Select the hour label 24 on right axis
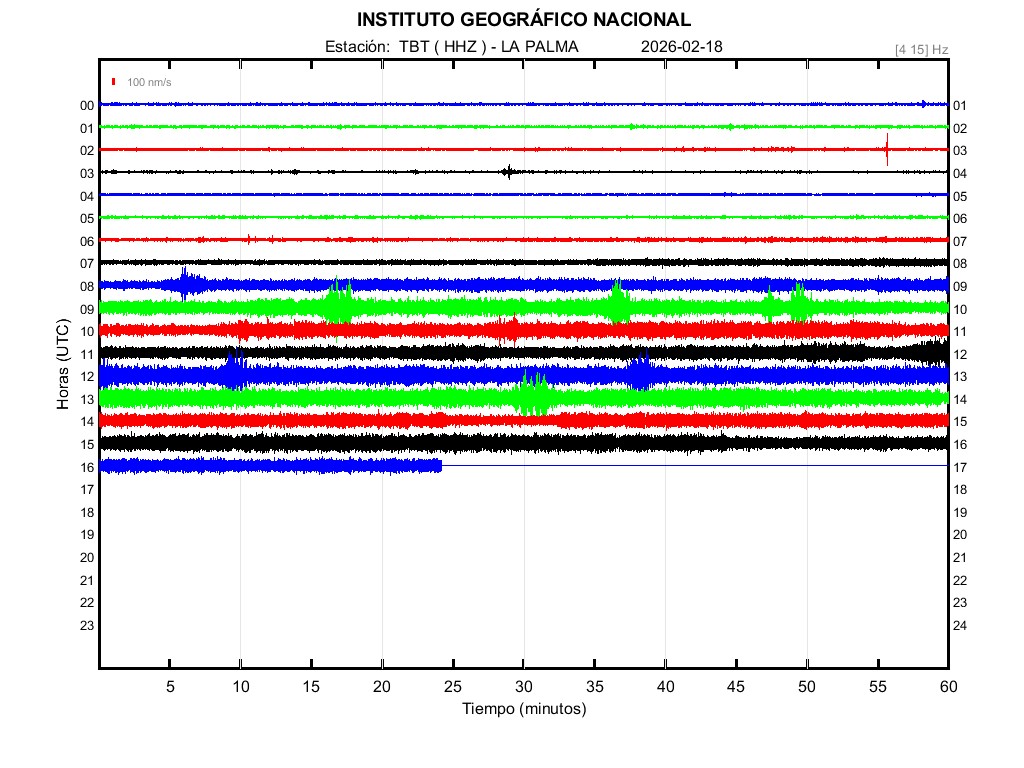1024x768 pixels. 959,625
